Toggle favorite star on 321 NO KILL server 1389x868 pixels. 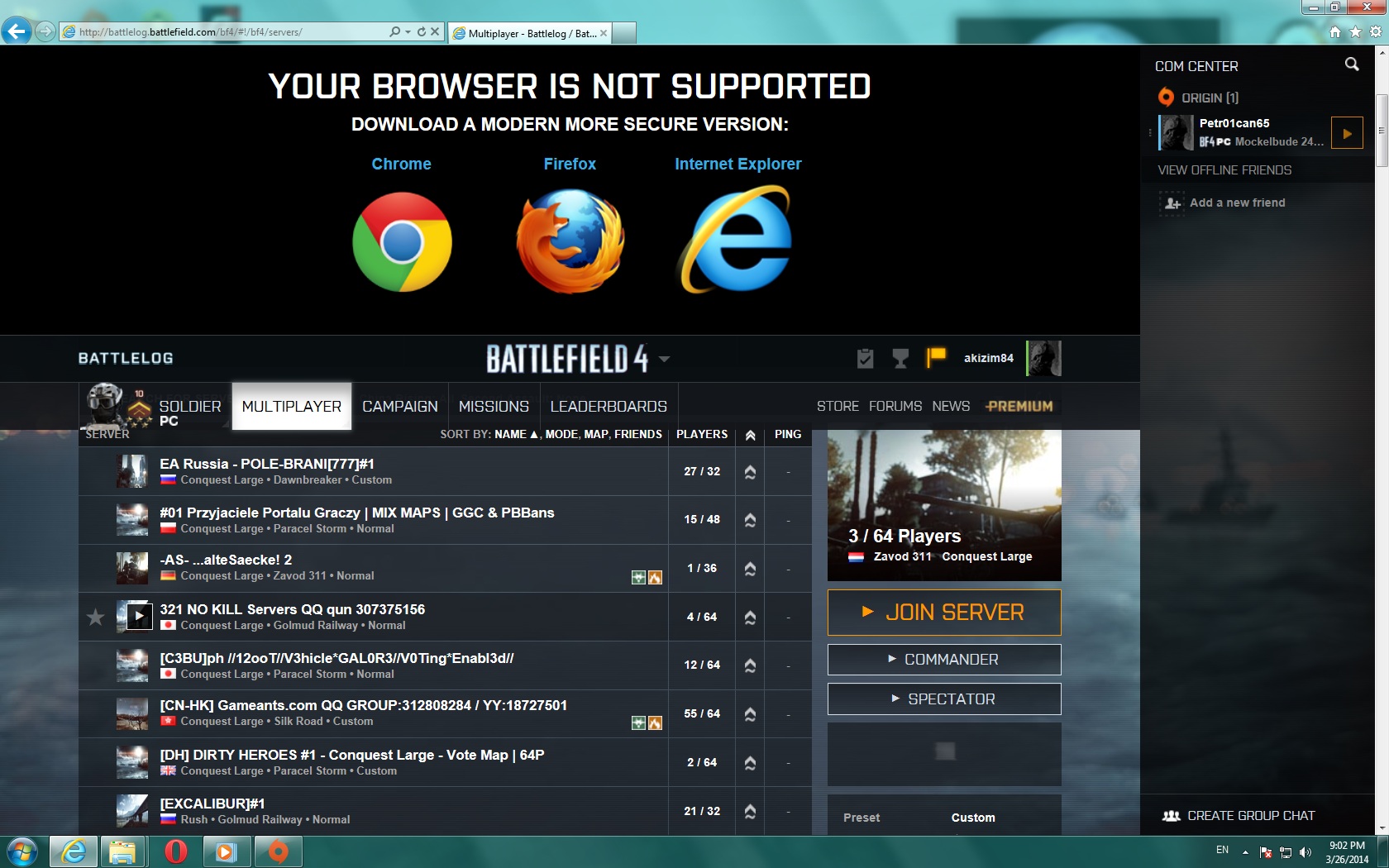click(x=96, y=617)
